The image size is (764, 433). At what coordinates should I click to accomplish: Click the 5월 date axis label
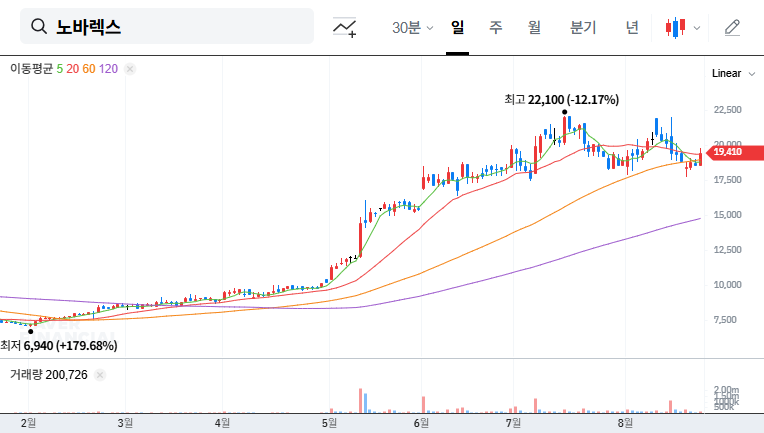click(329, 423)
